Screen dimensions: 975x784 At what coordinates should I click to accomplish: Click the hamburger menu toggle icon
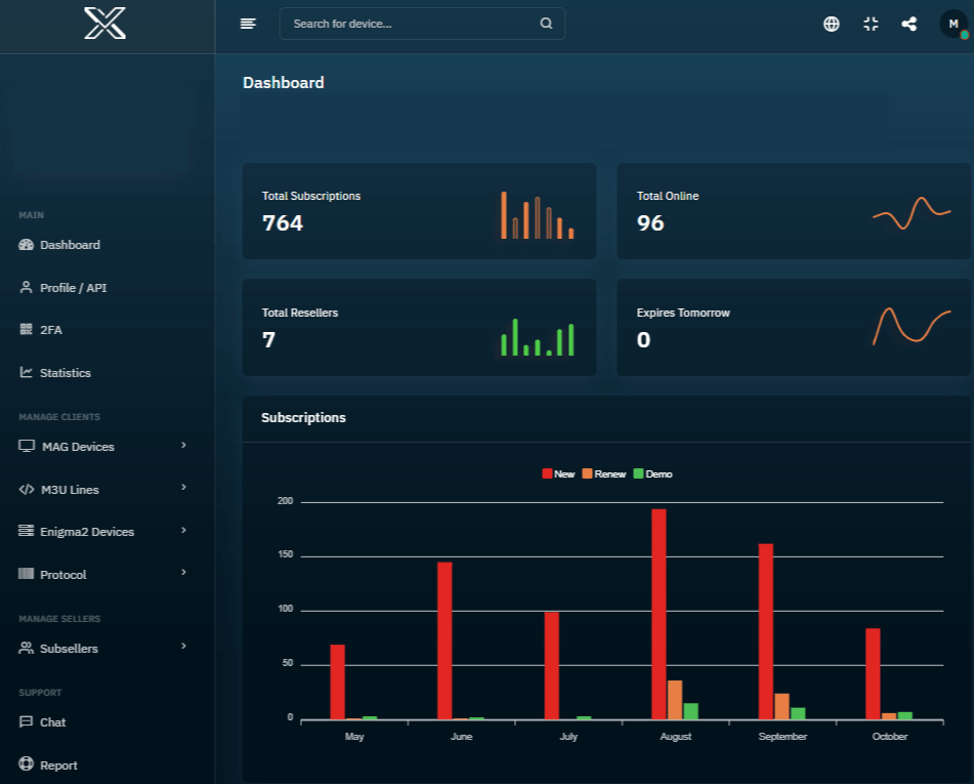point(248,24)
